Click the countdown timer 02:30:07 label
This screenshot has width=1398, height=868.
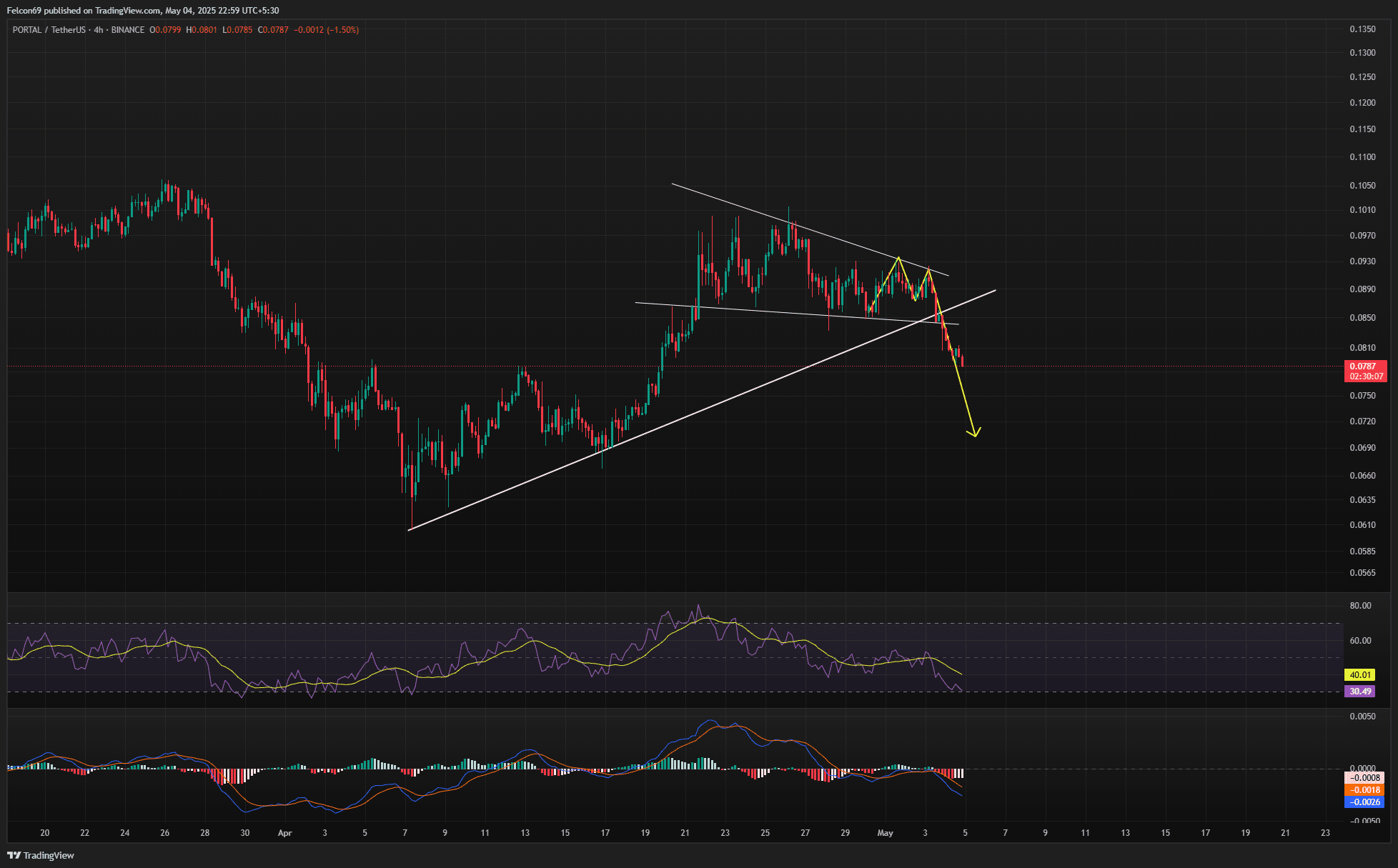[1366, 376]
